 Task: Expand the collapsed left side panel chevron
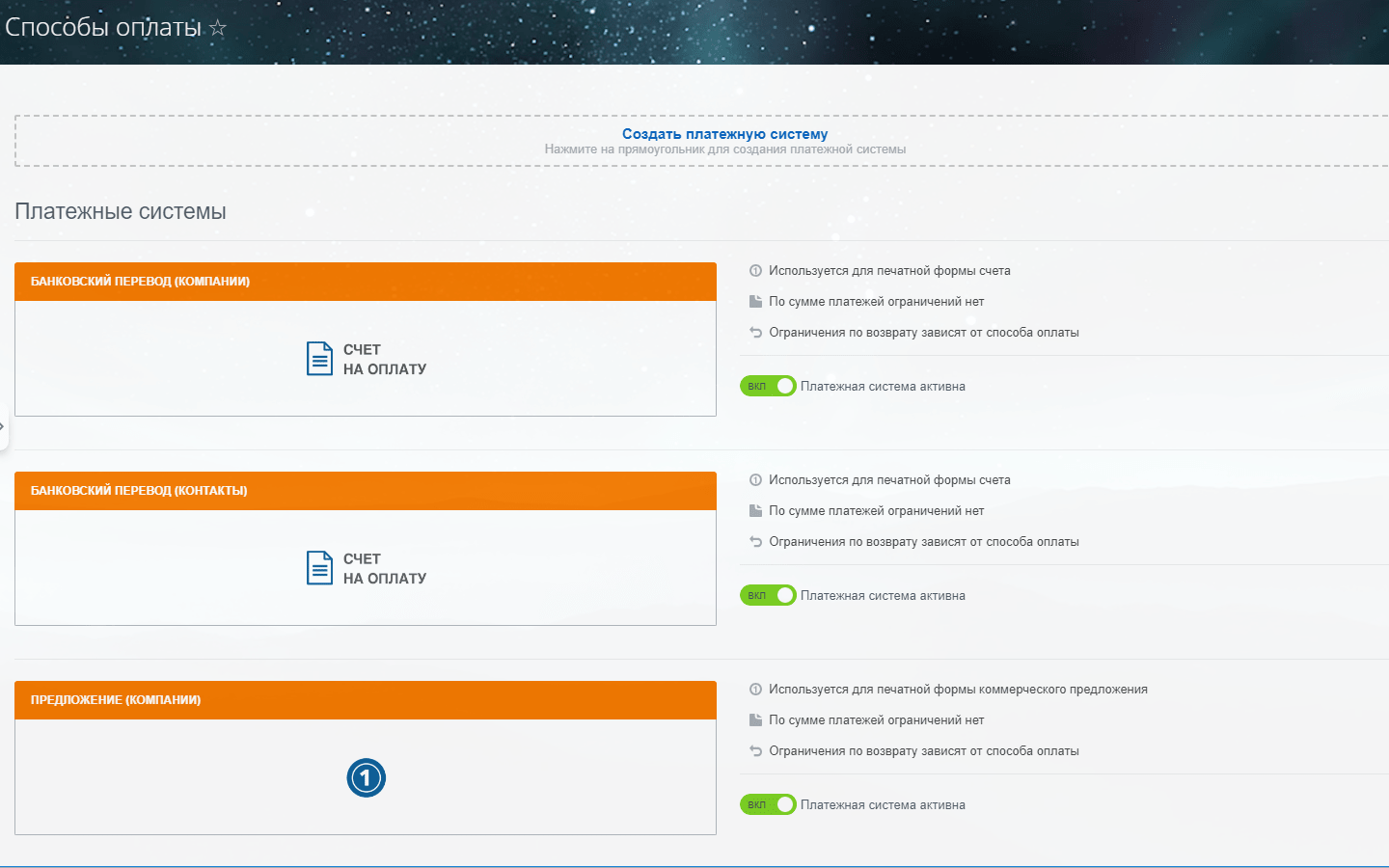coord(4,425)
